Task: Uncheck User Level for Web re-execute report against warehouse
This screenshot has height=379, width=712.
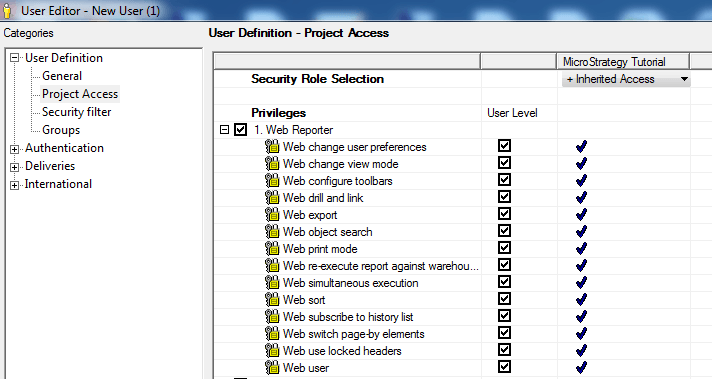Action: click(x=504, y=265)
